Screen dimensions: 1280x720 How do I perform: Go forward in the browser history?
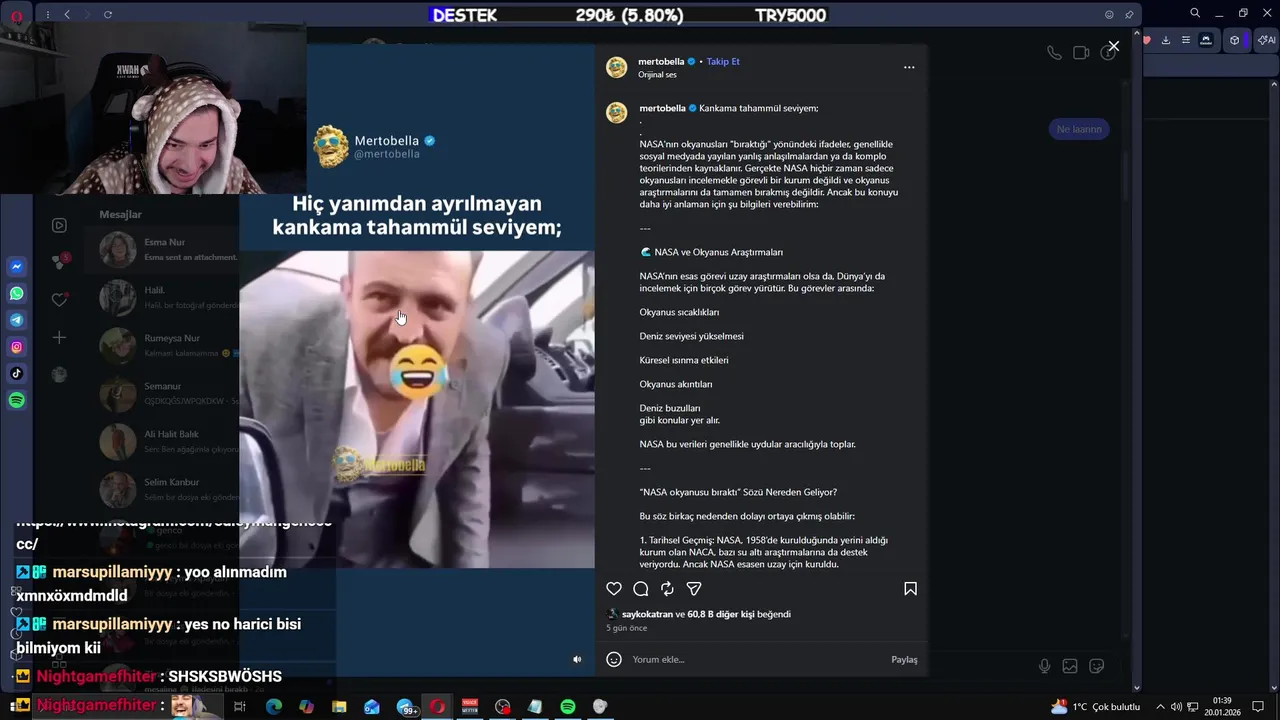point(88,15)
